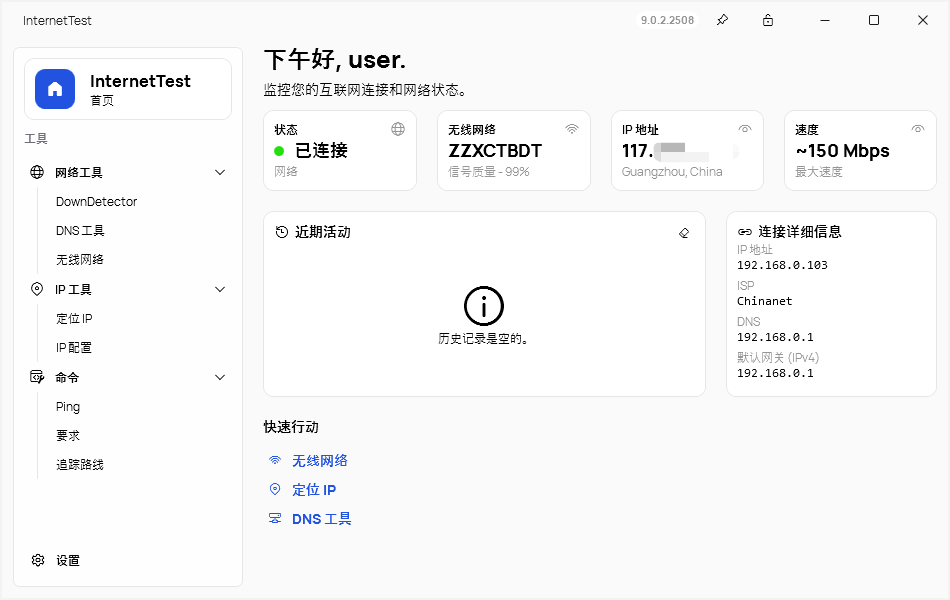
Task: Toggle IP 地址 visibility eye icon
Action: pos(745,129)
